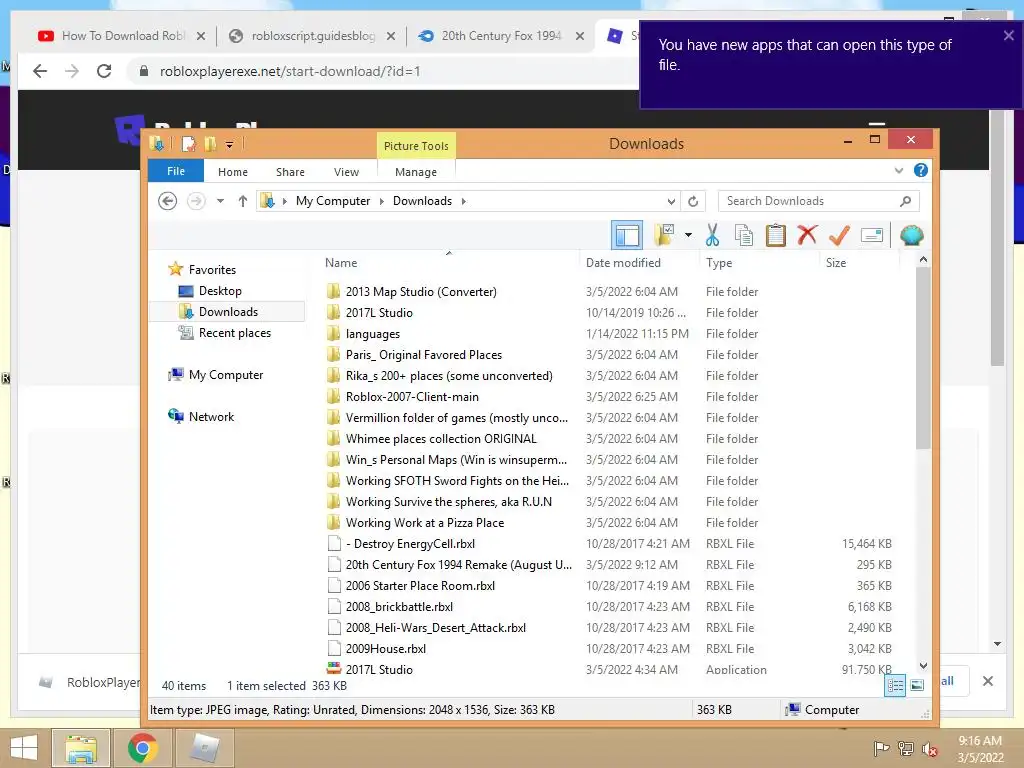Screen dimensions: 1024x768
Task: Click the orange checkmark Properties icon
Action: tap(839, 235)
